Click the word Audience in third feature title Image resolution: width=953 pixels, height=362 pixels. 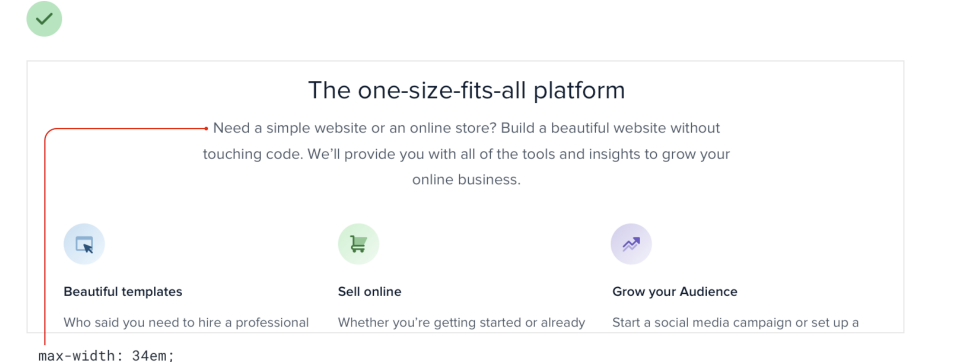point(710,292)
